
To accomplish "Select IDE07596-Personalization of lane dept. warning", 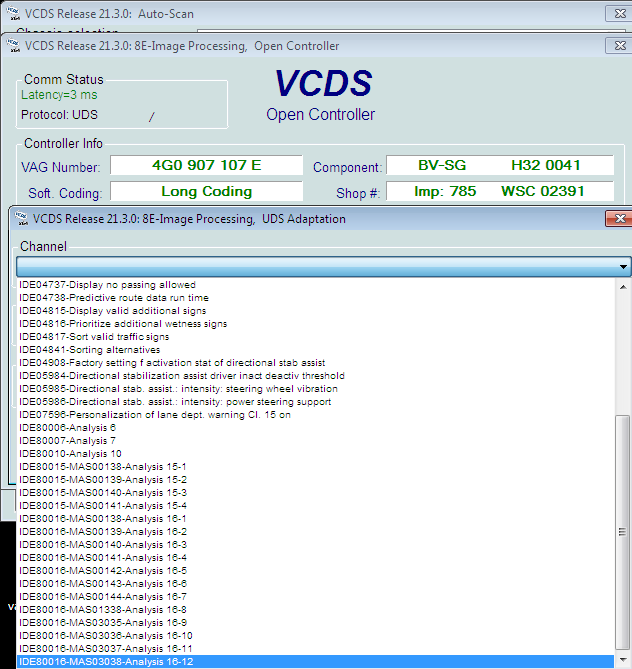I will click(315, 415).
